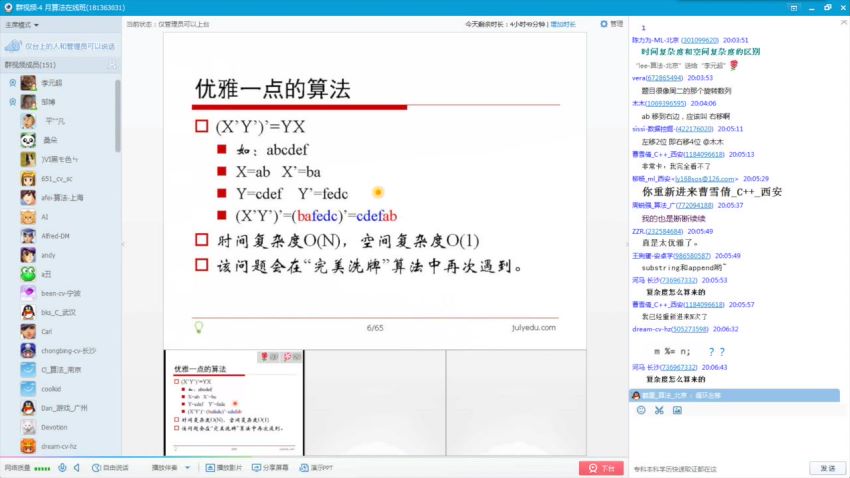Click 增加时长 link

click(x=564, y=22)
